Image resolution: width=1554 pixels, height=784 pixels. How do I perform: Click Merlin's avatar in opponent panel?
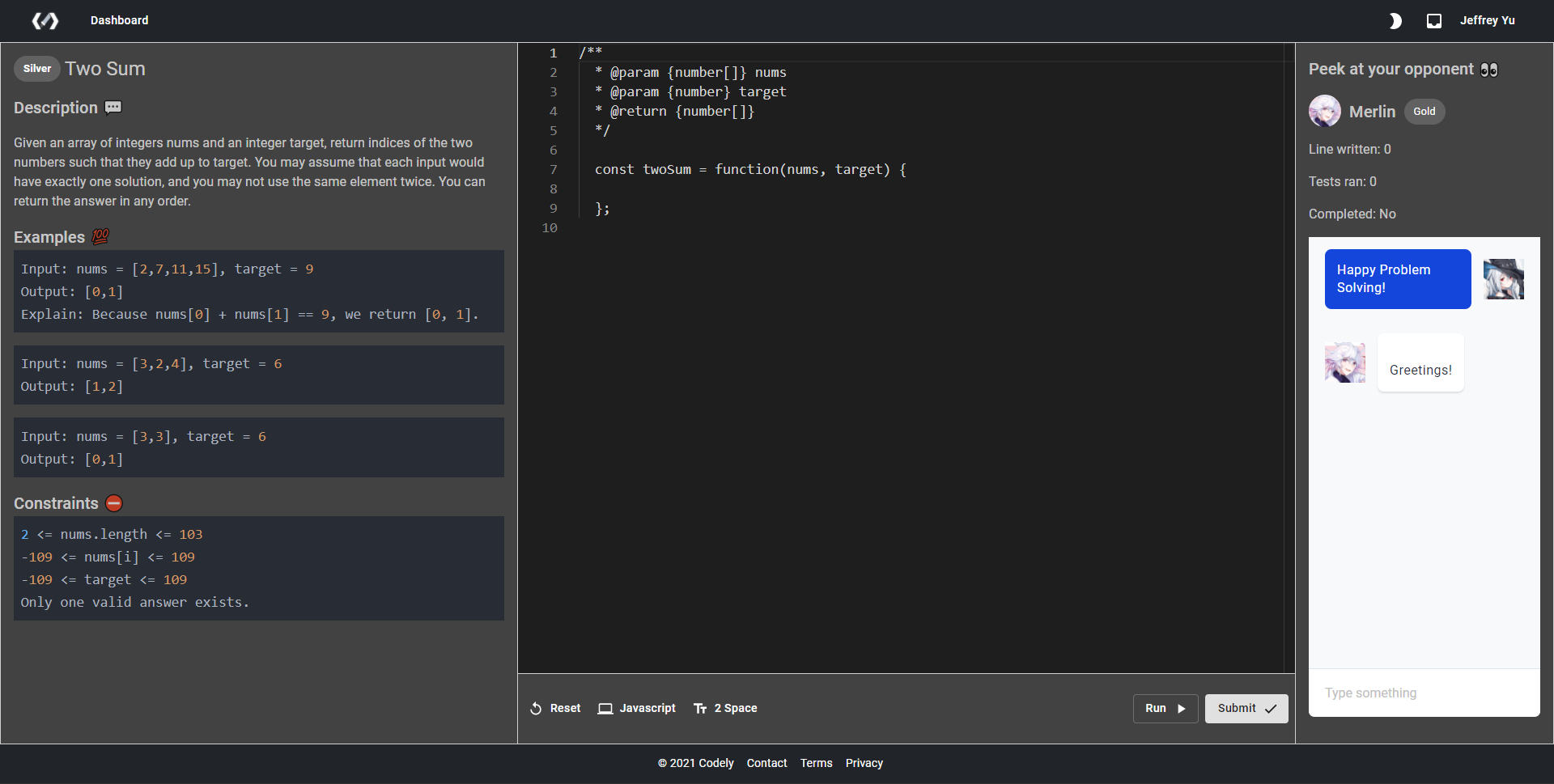[1325, 111]
